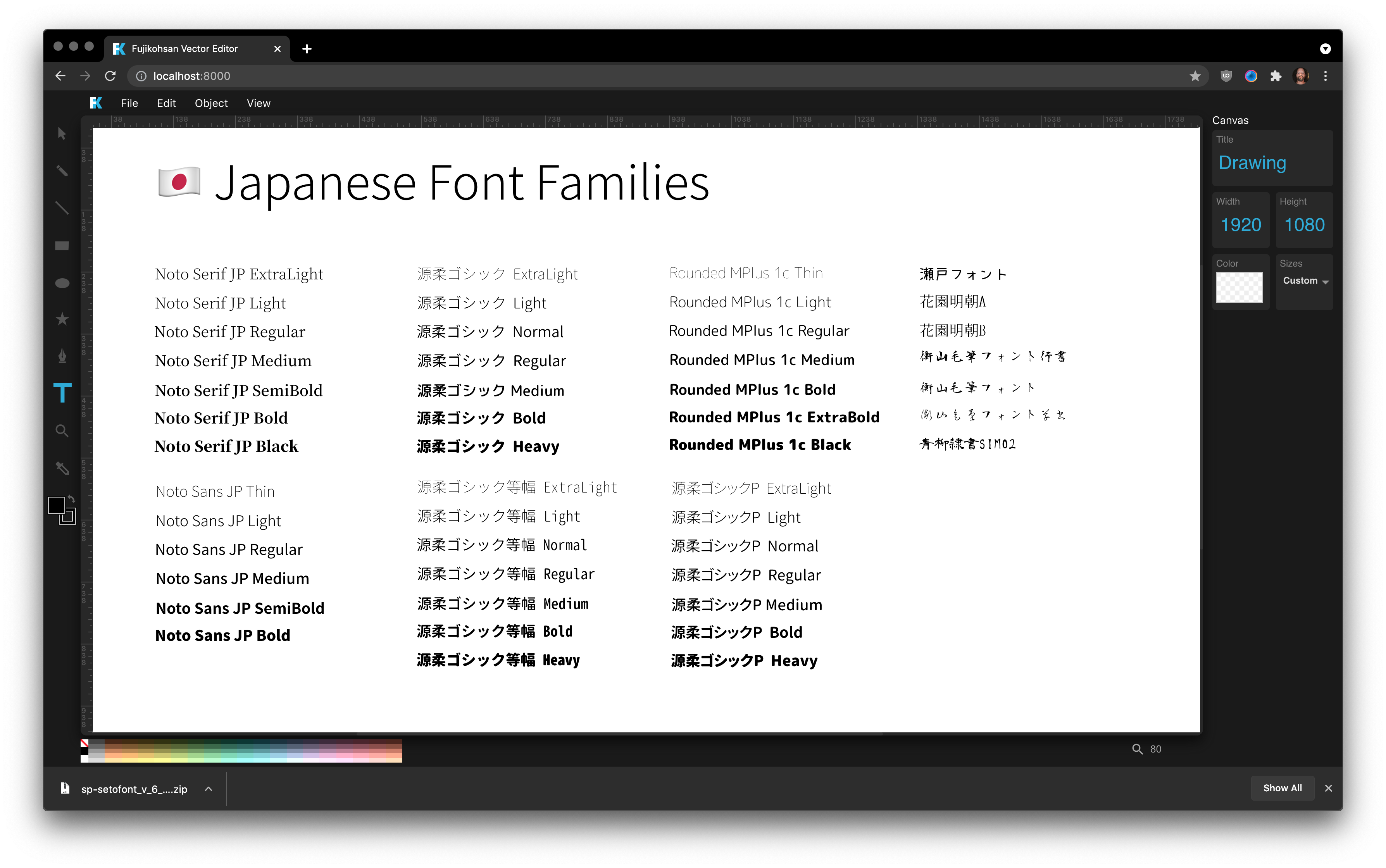This screenshot has height=868, width=1386.
Task: Swap fill and stroke colors arrow
Action: (x=72, y=499)
